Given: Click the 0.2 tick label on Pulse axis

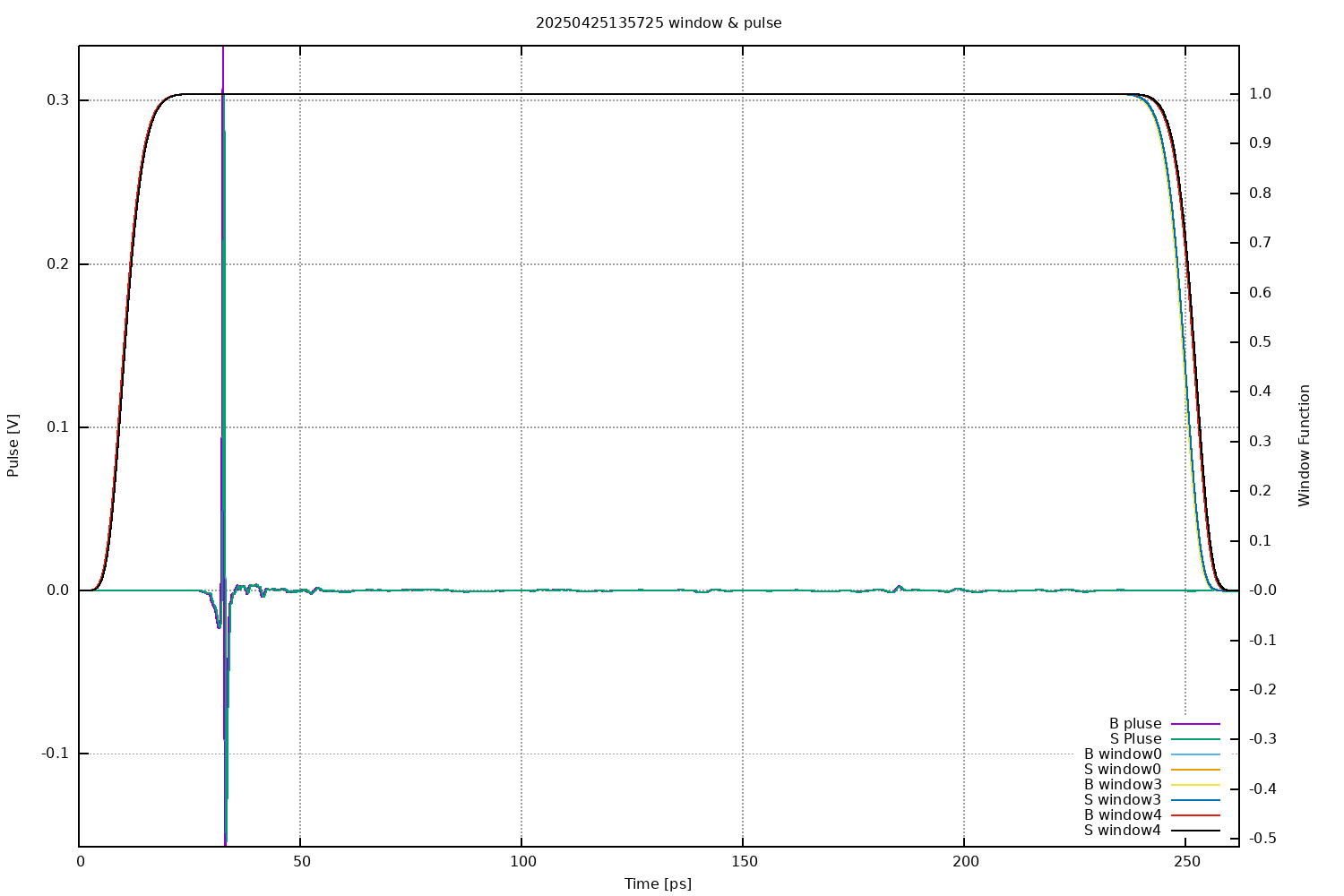Looking at the screenshot, I should [x=56, y=264].
